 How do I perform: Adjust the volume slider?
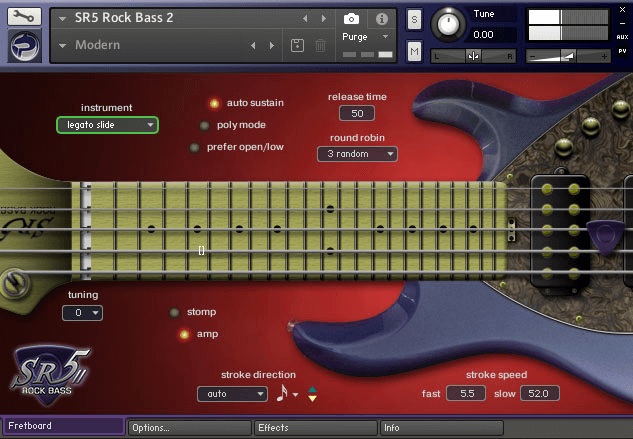click(x=568, y=56)
